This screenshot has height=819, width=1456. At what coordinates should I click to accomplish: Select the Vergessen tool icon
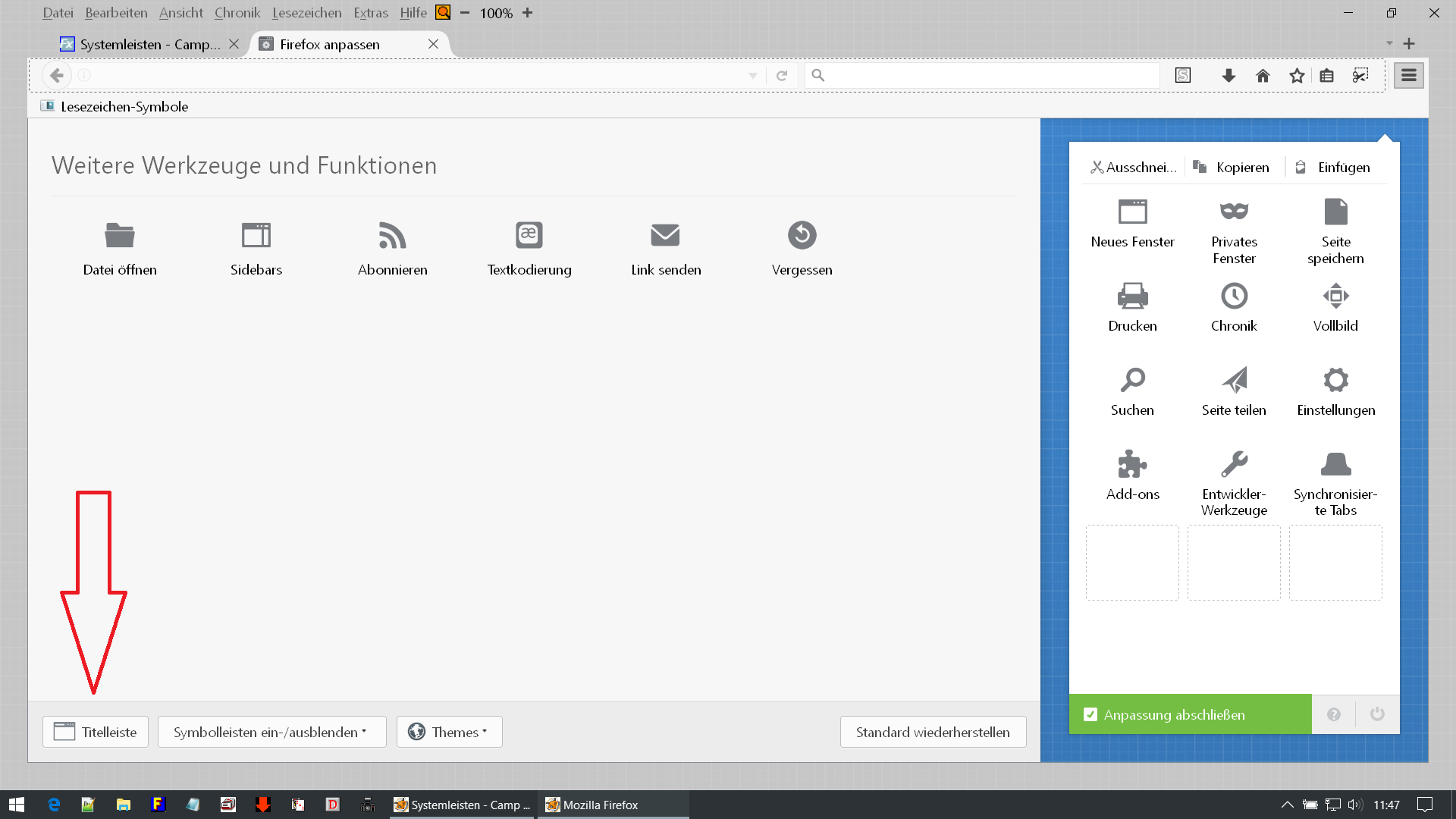click(x=802, y=235)
